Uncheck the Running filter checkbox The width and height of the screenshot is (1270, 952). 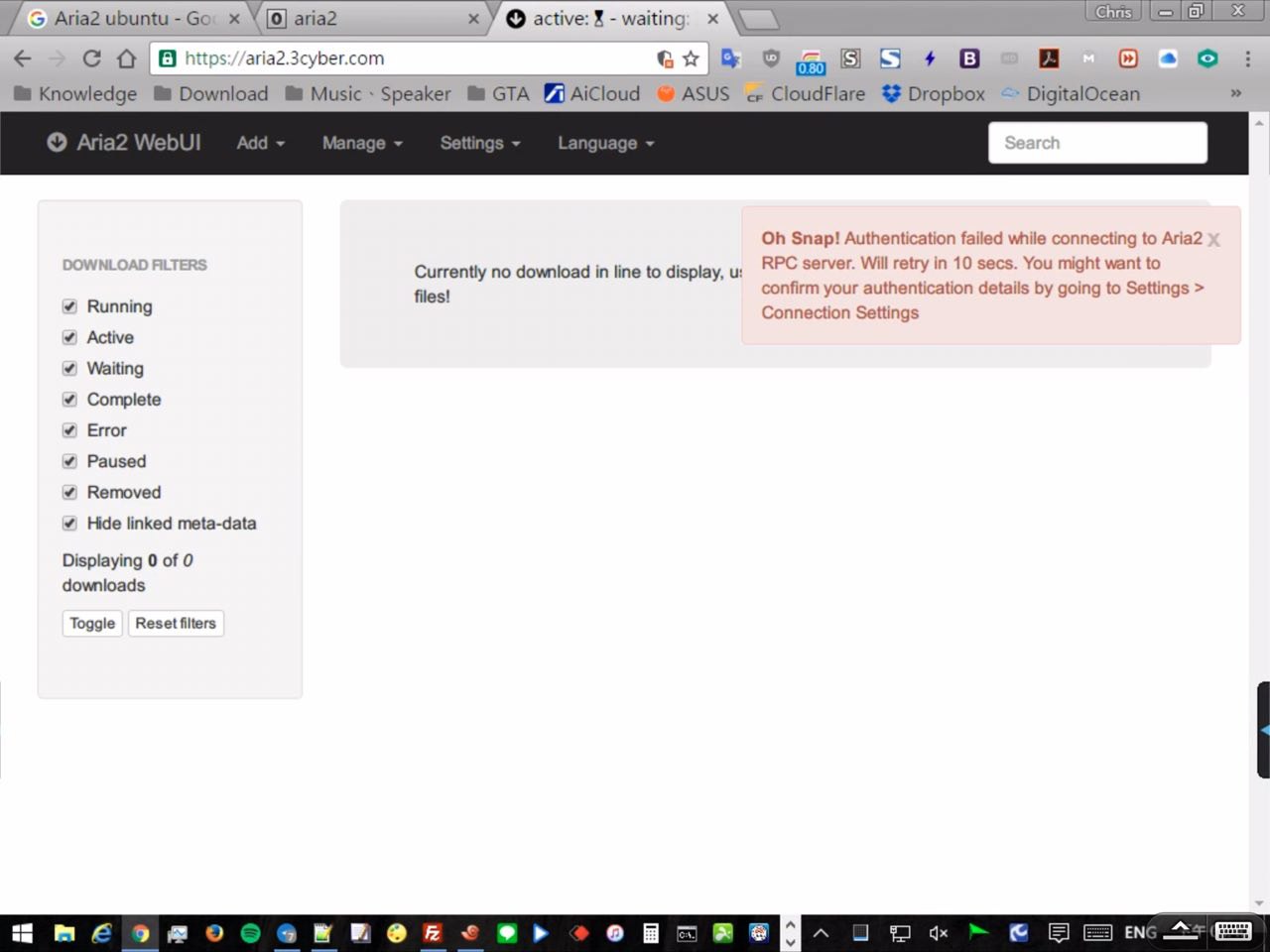[x=69, y=306]
